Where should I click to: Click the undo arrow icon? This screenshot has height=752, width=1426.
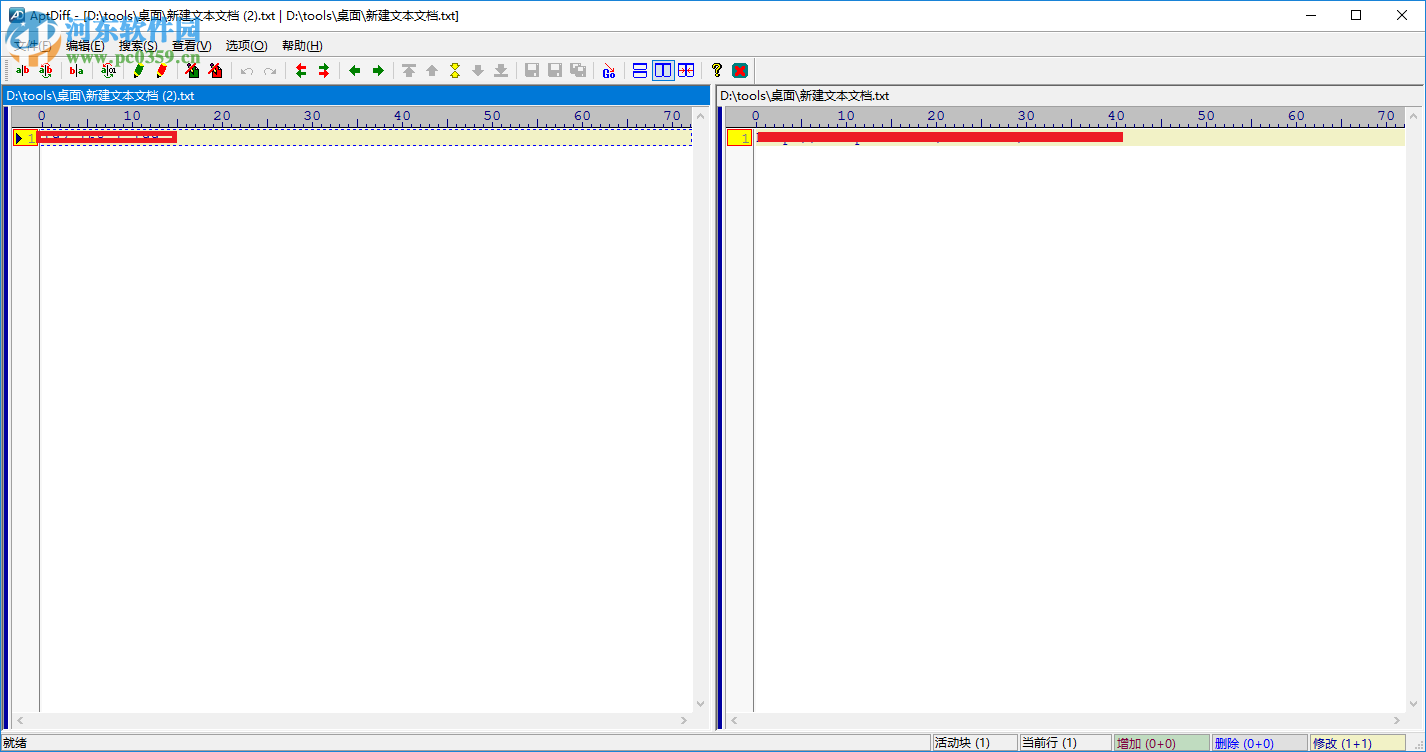[247, 70]
